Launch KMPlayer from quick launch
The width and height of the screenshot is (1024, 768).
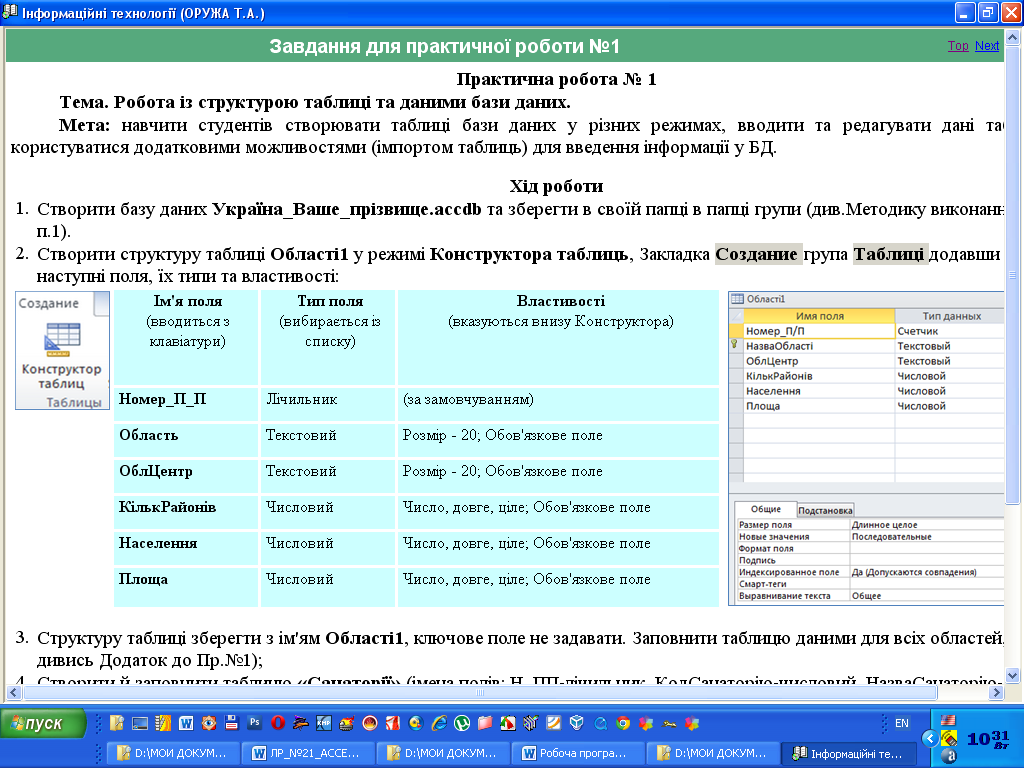(x=323, y=723)
